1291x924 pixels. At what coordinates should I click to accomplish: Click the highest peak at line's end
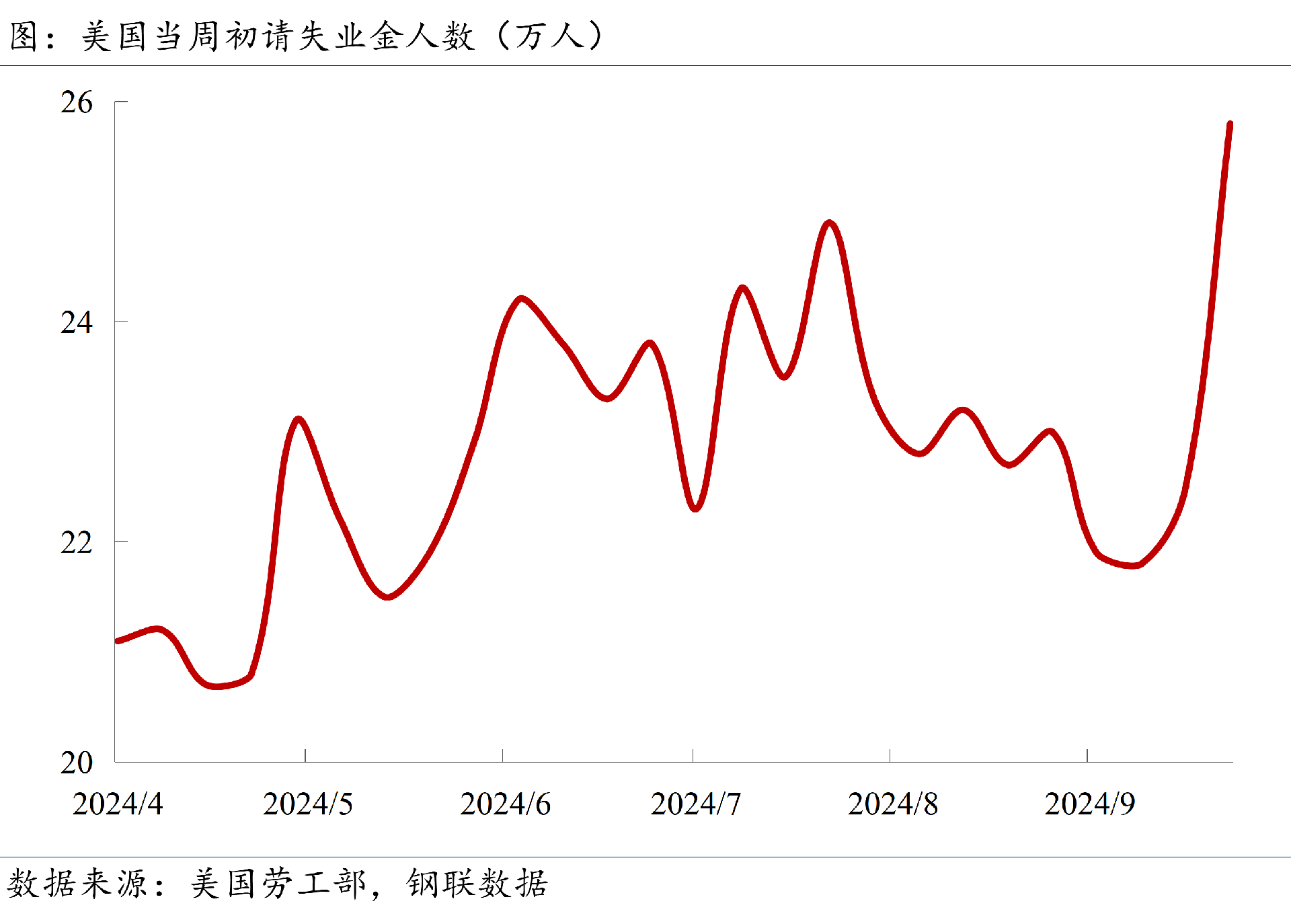pyautogui.click(x=1230, y=125)
